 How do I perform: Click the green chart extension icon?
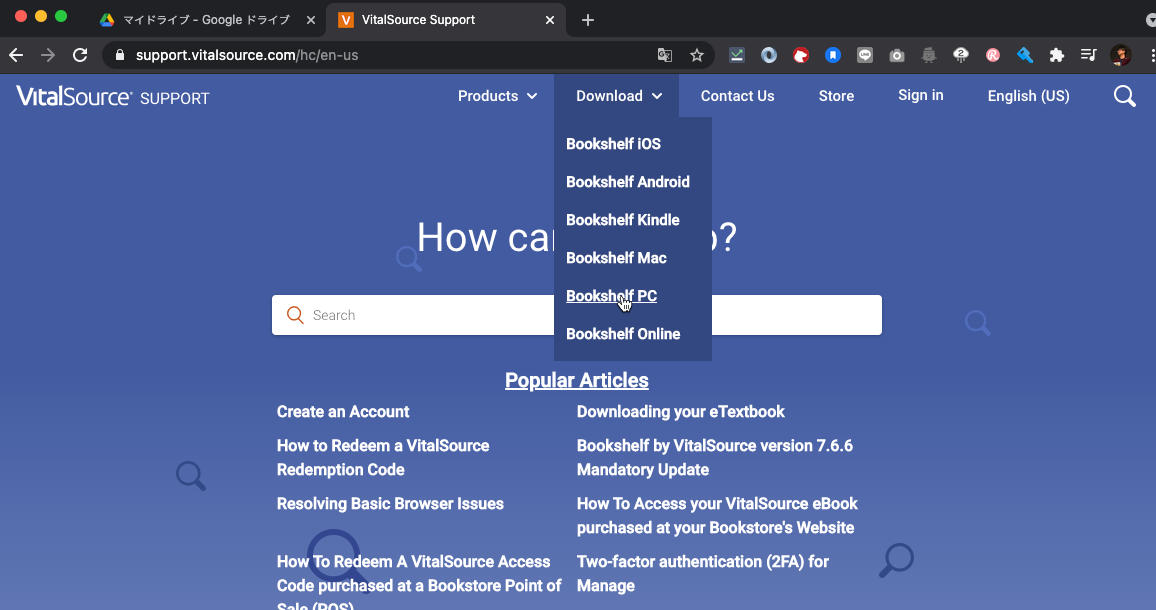(737, 55)
